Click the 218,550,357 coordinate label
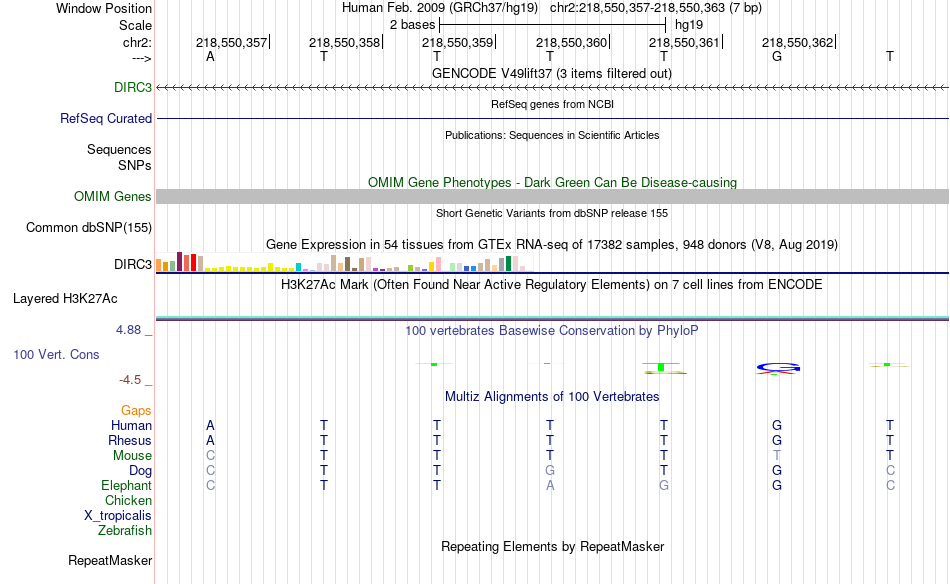Screen dimensions: 950x584 pyautogui.click(x=231, y=42)
